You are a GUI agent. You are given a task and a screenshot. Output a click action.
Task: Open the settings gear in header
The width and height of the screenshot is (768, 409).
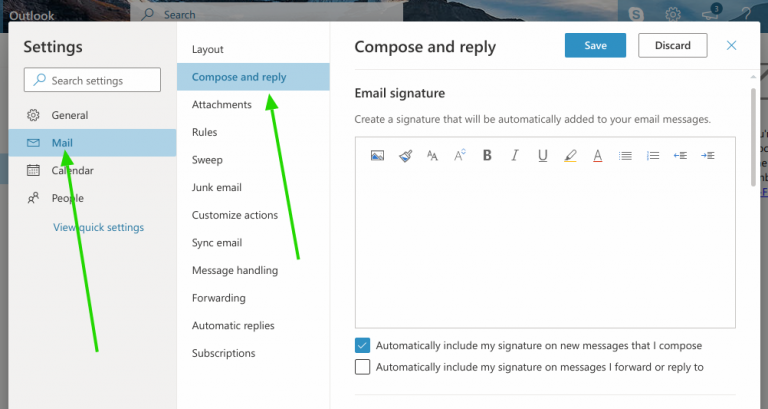(x=673, y=14)
